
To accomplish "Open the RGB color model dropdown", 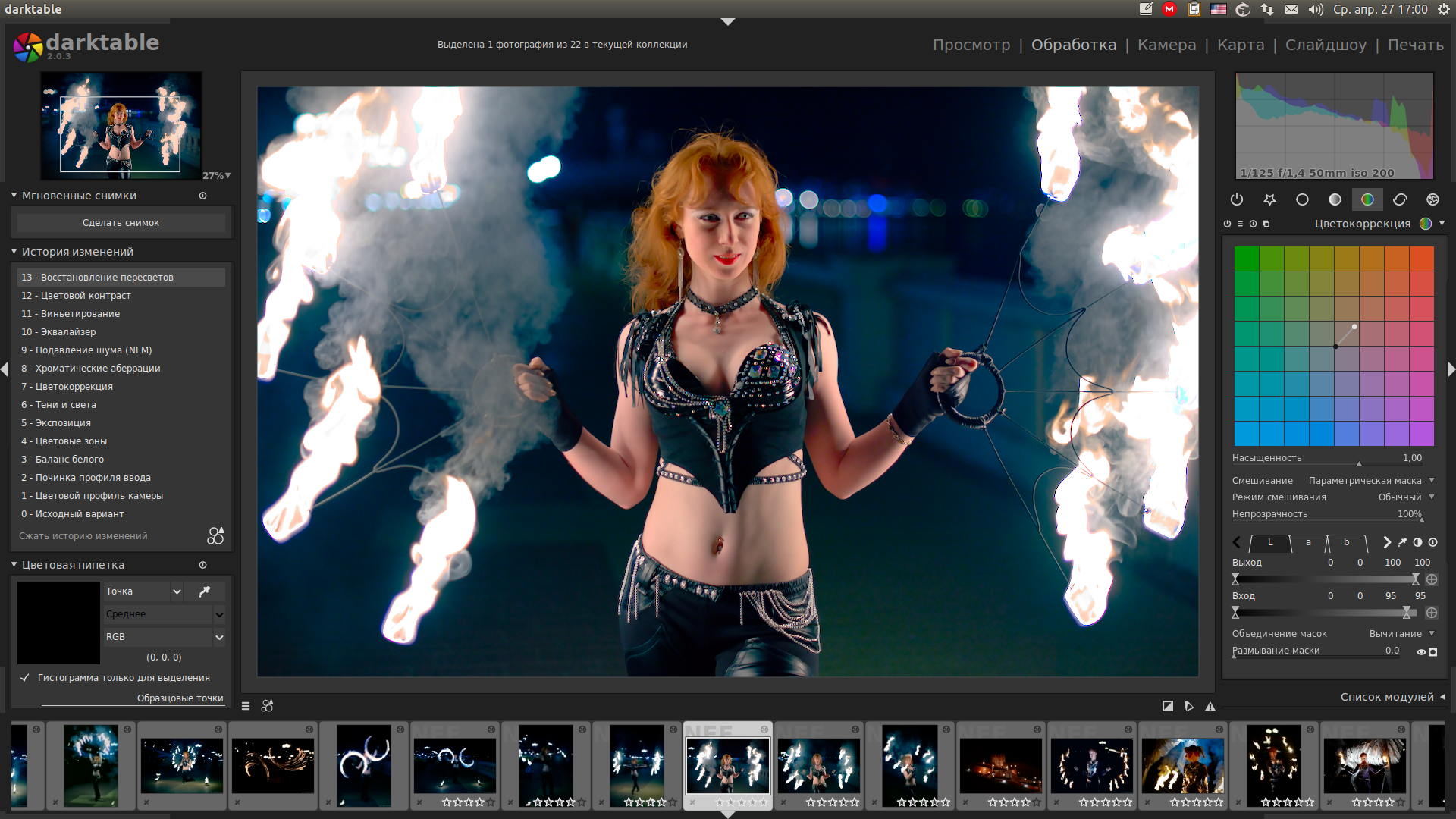I will (165, 637).
